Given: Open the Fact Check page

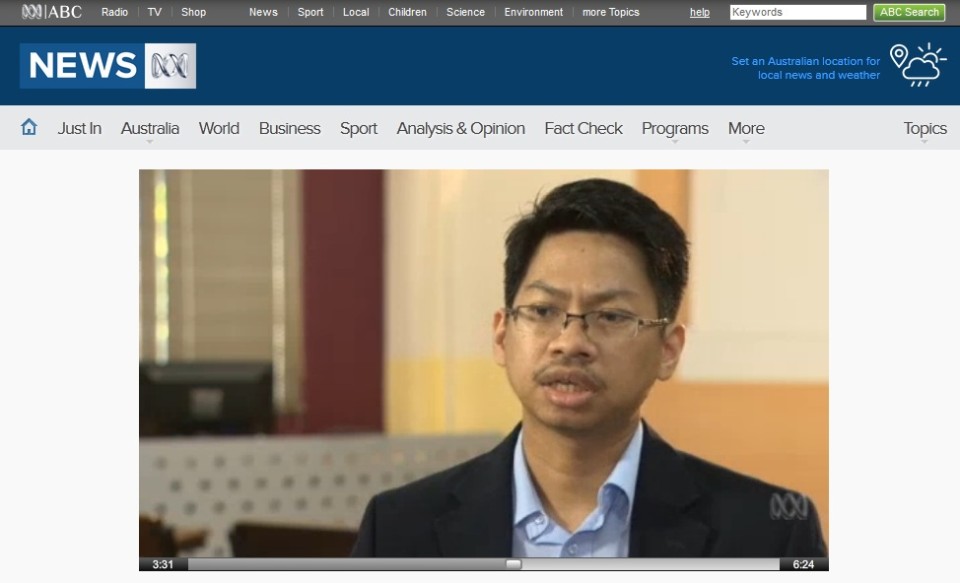Looking at the screenshot, I should coord(583,128).
